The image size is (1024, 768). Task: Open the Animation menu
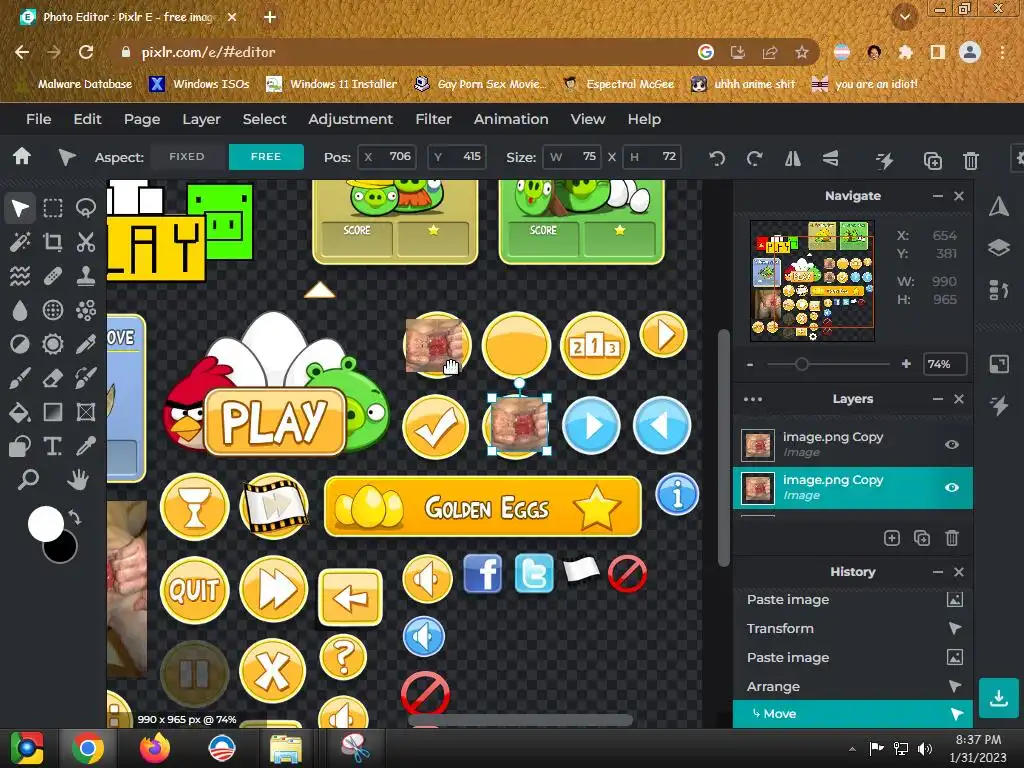pos(511,119)
